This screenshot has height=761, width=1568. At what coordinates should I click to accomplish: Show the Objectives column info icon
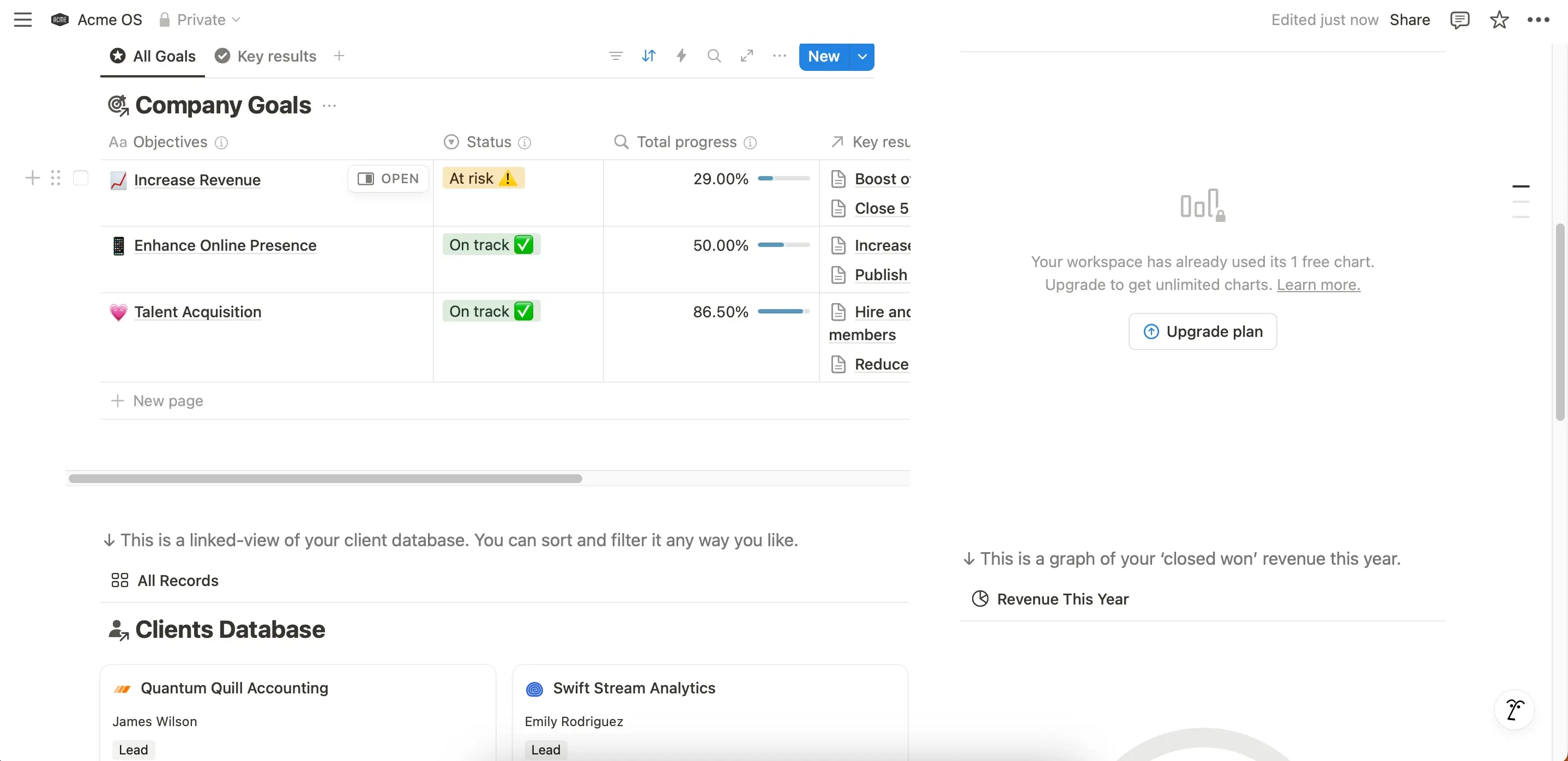click(221, 142)
